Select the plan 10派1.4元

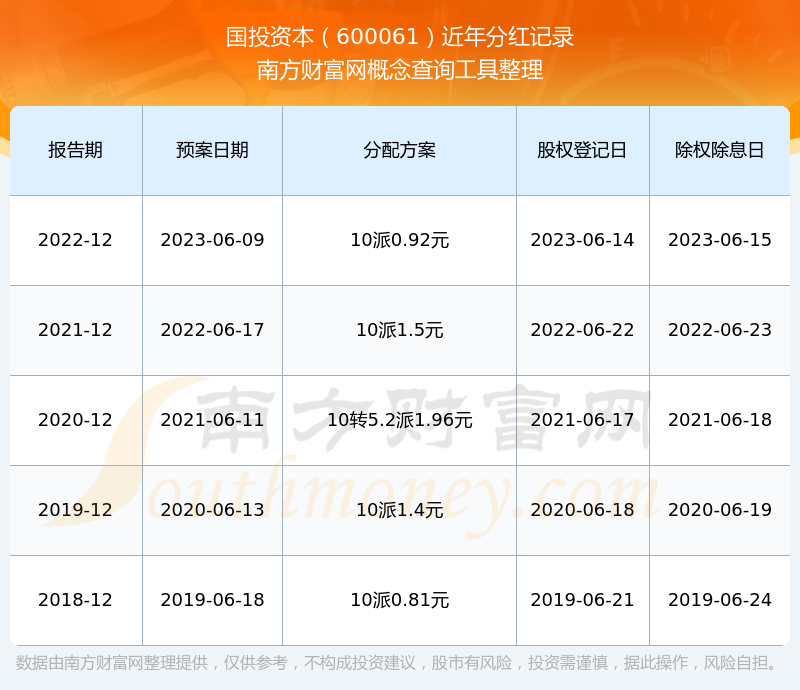click(x=399, y=509)
